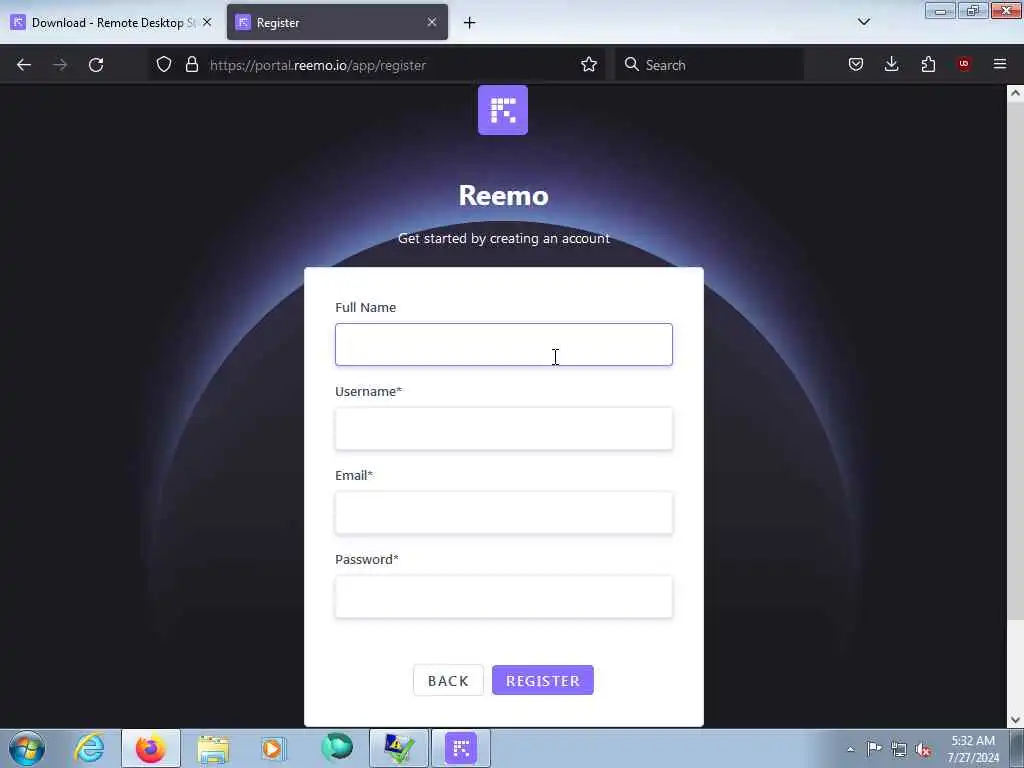Expand the list all tabs chevron

click(x=863, y=22)
